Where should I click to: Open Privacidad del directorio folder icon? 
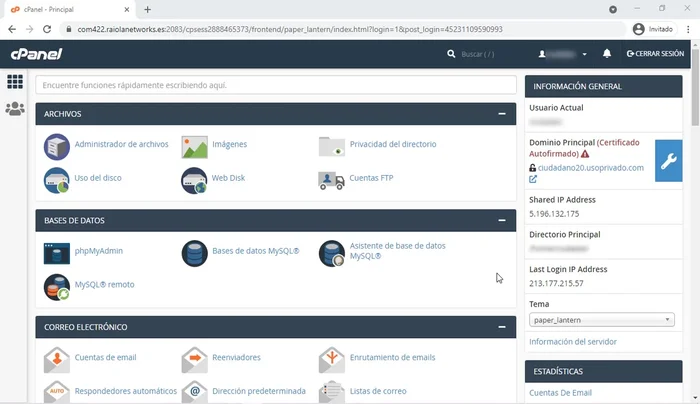pos(332,146)
